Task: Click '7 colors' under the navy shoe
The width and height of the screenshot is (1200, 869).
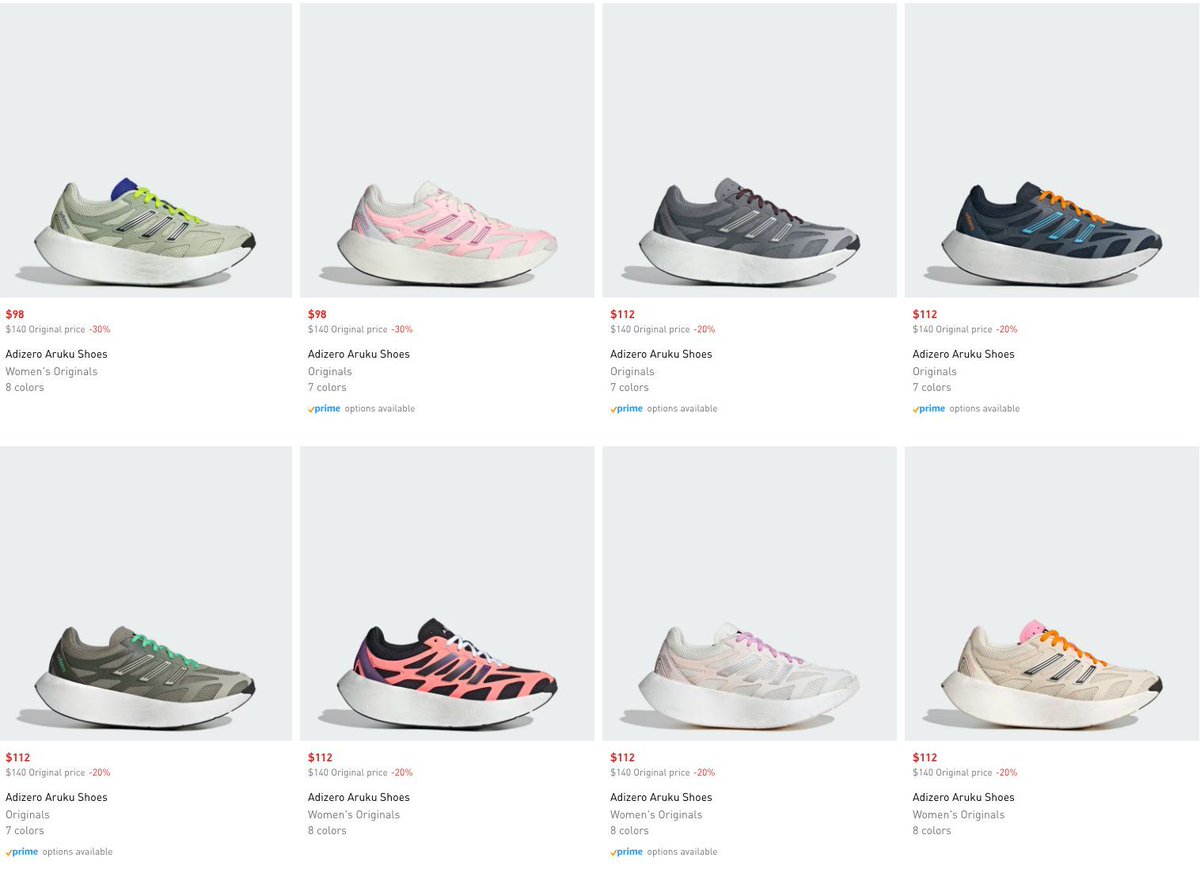Action: click(932, 387)
